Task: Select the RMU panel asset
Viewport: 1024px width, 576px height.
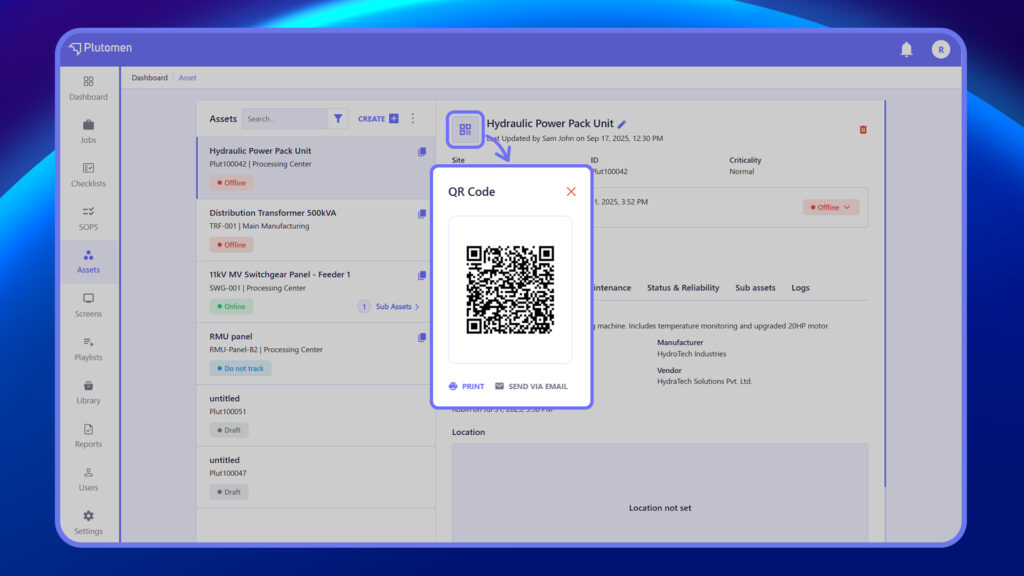Action: pyautogui.click(x=315, y=353)
